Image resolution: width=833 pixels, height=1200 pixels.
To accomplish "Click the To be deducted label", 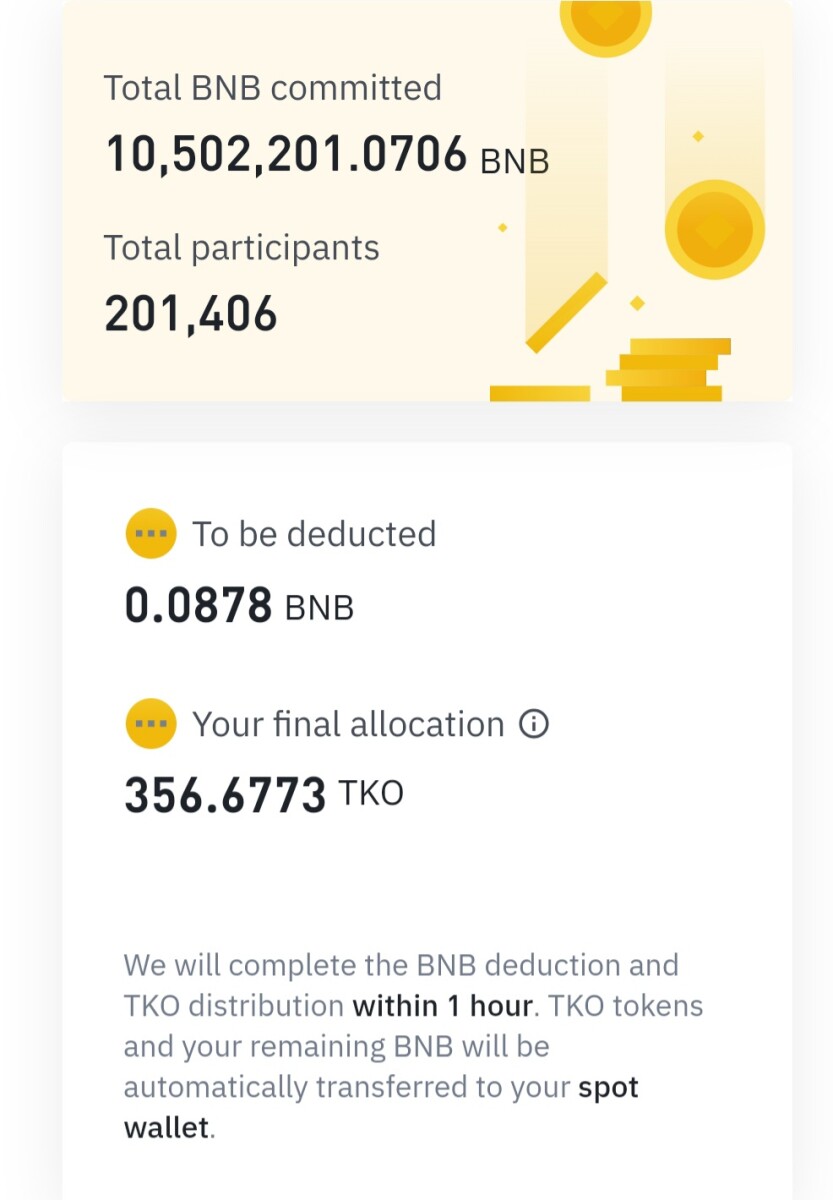I will click(314, 534).
